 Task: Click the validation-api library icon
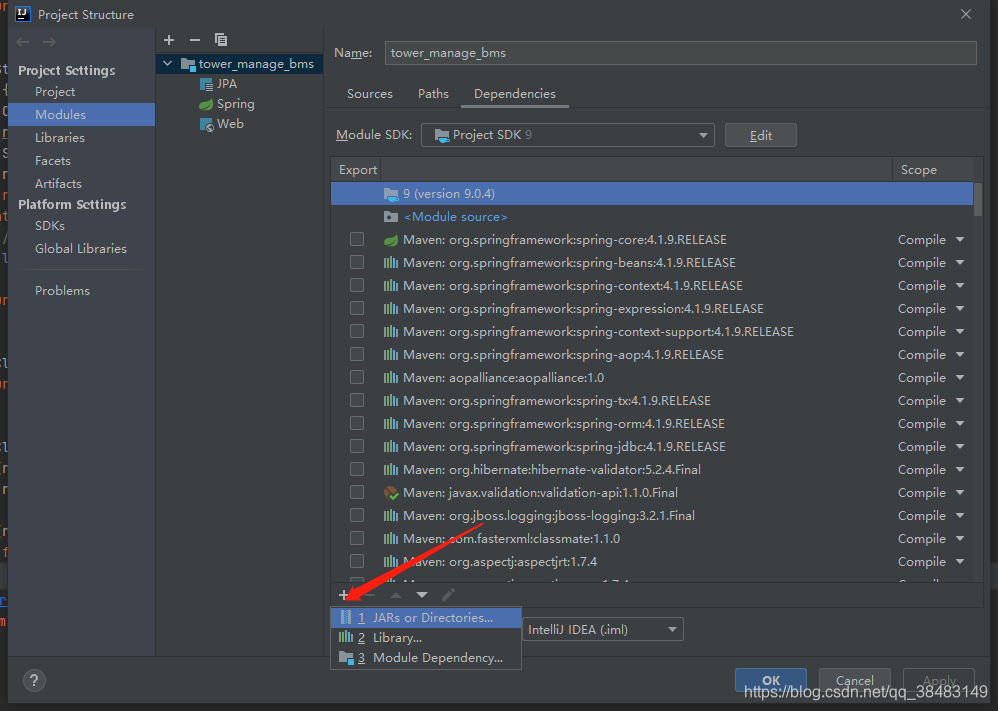click(x=391, y=493)
